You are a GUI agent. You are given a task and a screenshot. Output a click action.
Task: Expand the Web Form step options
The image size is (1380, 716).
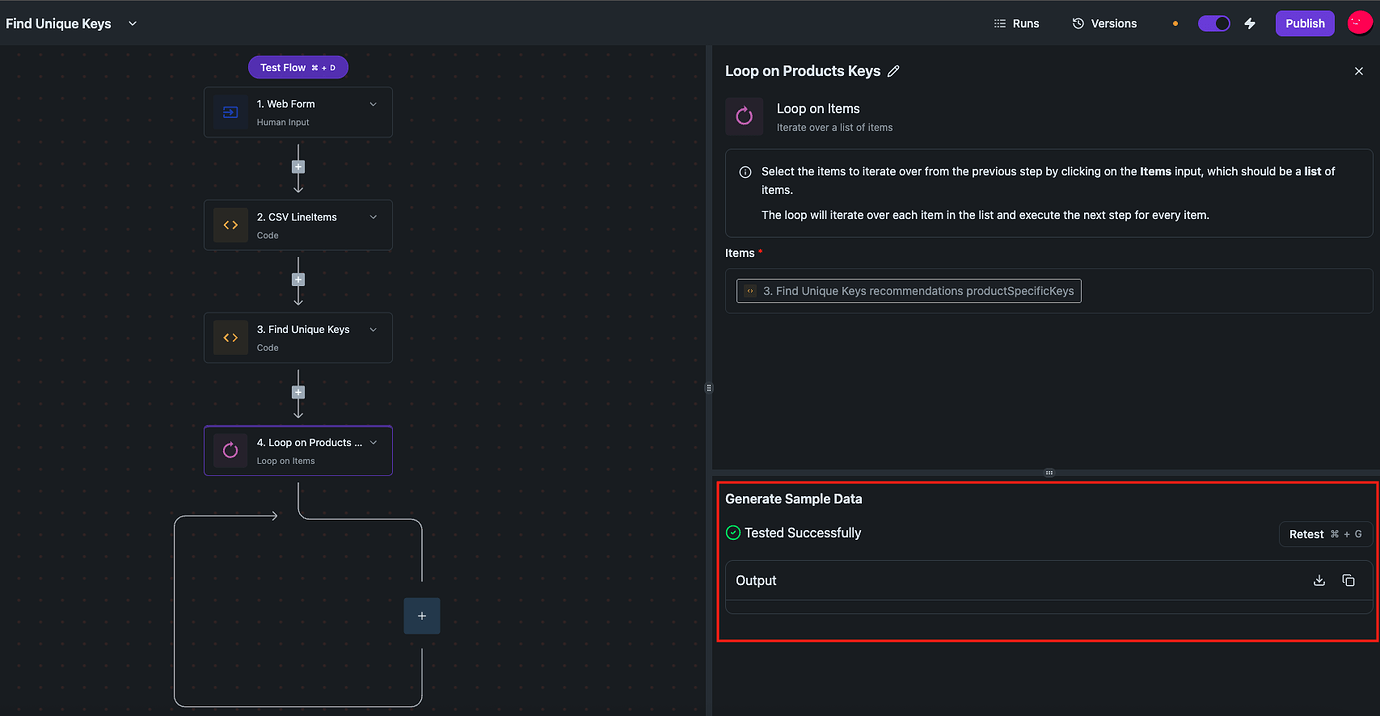point(373,104)
